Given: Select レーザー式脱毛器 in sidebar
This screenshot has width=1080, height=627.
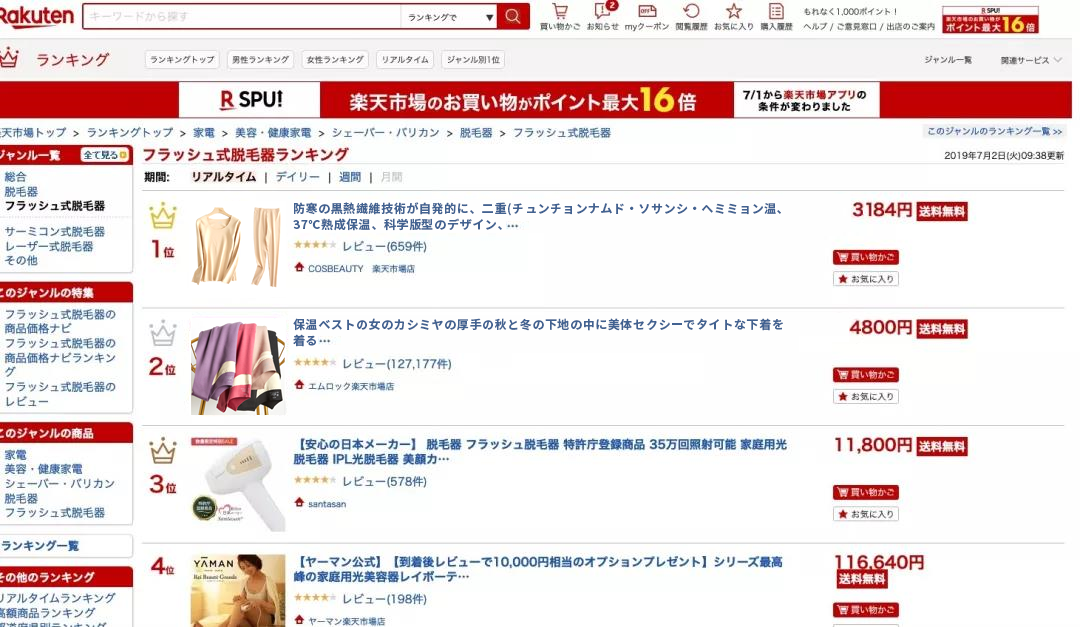Looking at the screenshot, I should [x=49, y=246].
